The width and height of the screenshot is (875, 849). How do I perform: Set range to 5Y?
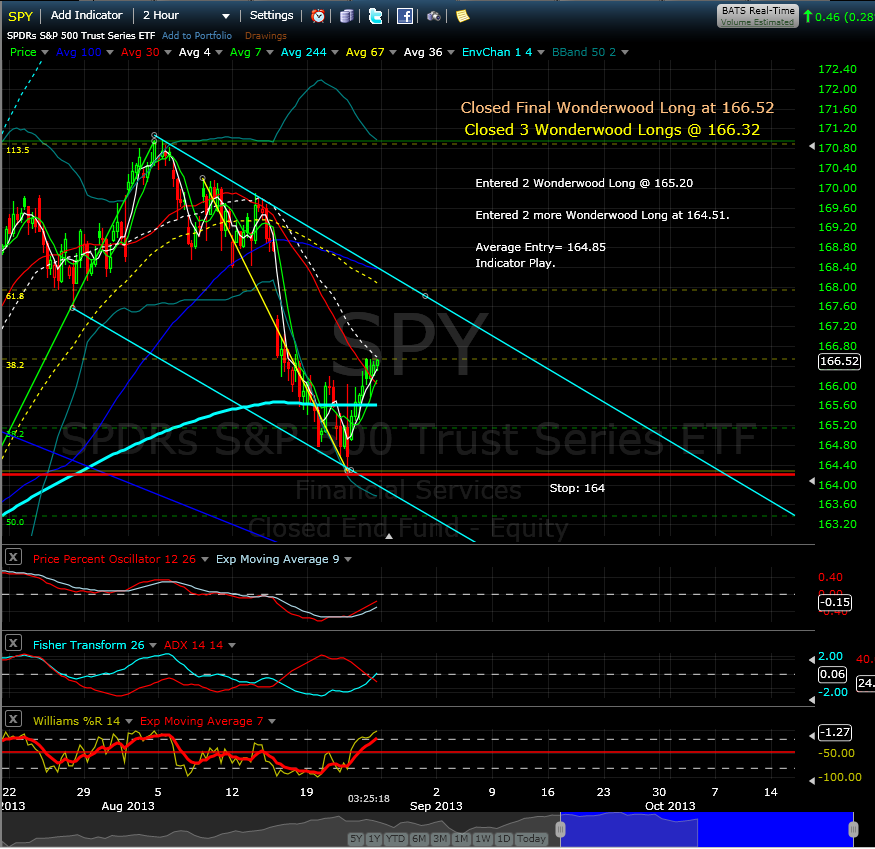pyautogui.click(x=356, y=838)
